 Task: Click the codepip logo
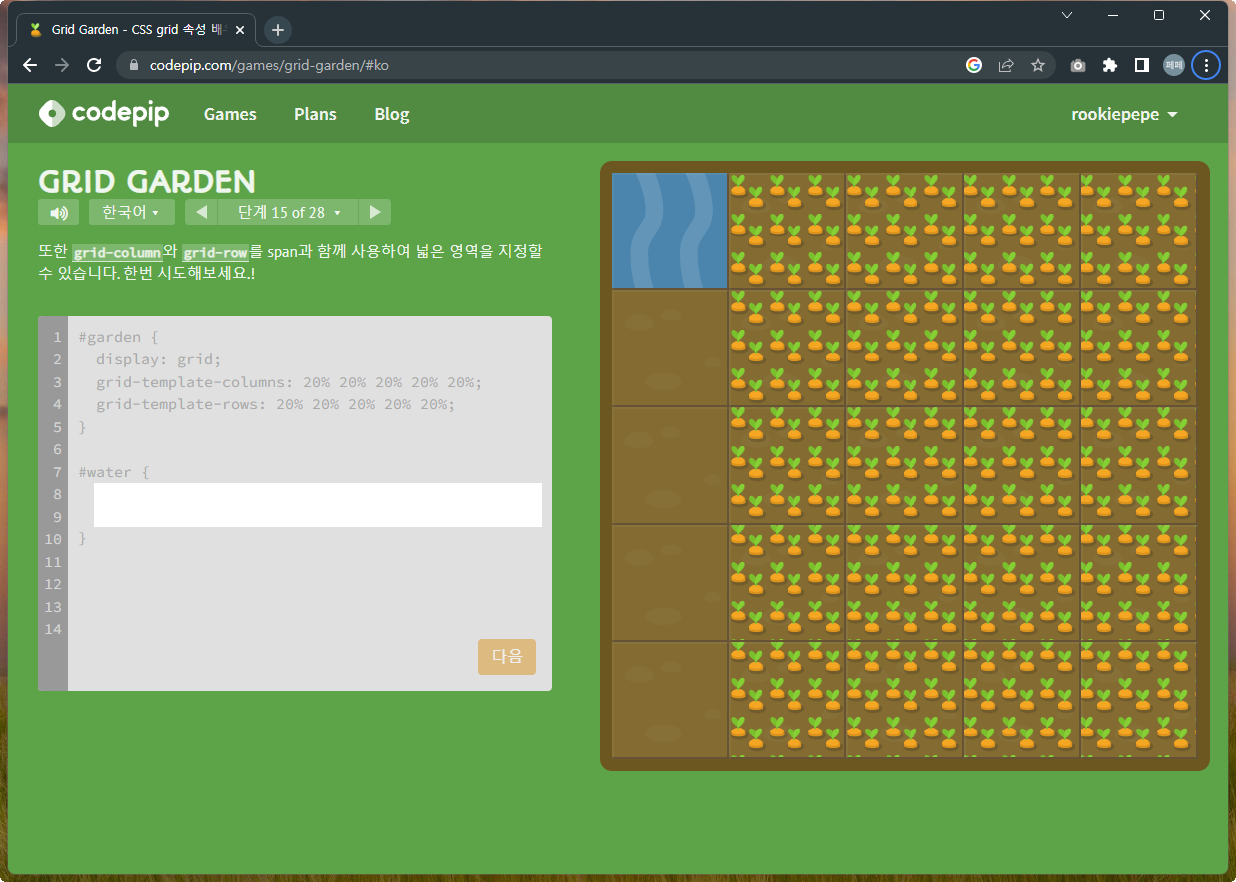tap(104, 113)
